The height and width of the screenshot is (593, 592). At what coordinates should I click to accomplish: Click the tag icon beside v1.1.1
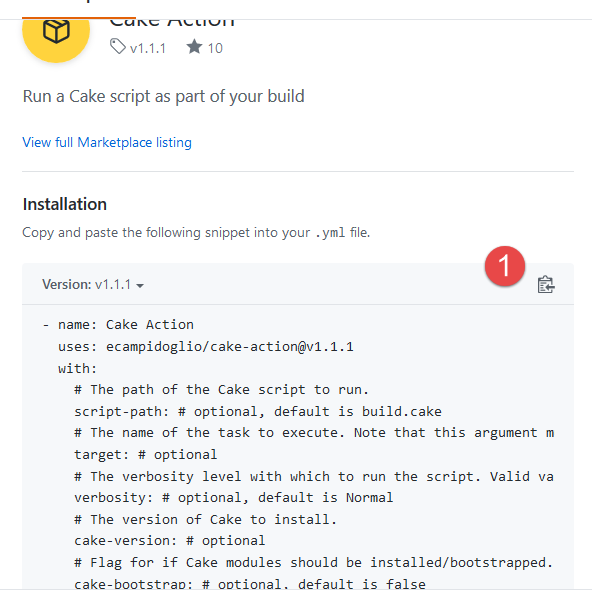[118, 47]
